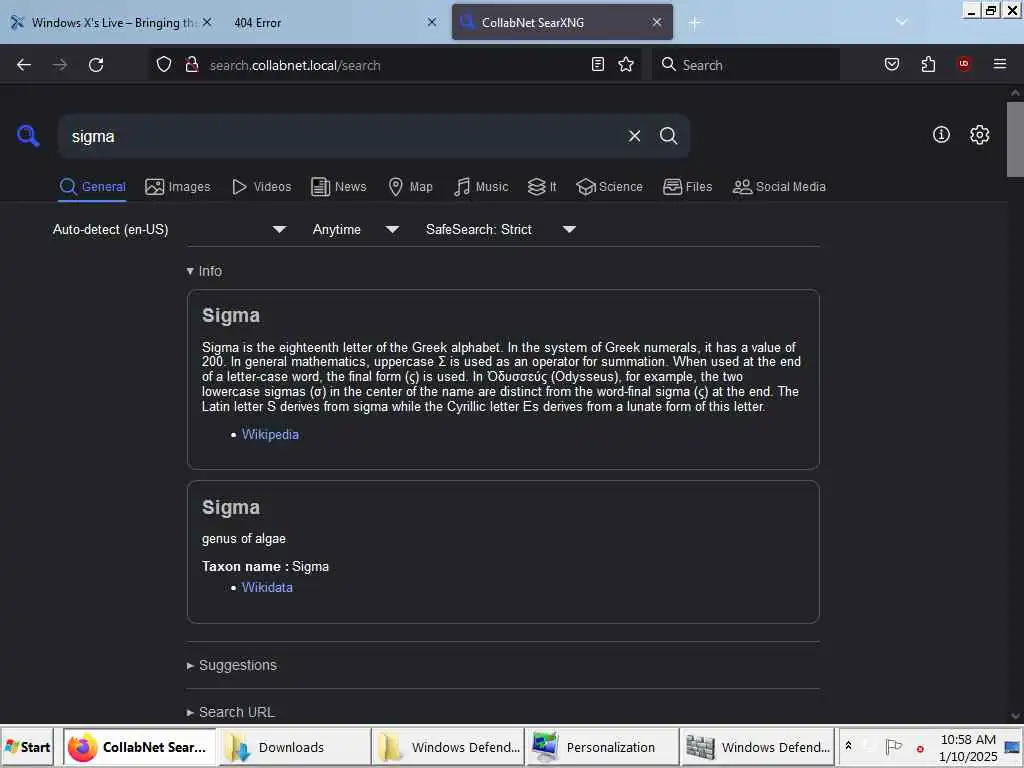Open a new browser tab
Image resolution: width=1024 pixels, height=768 pixels.
694,23
